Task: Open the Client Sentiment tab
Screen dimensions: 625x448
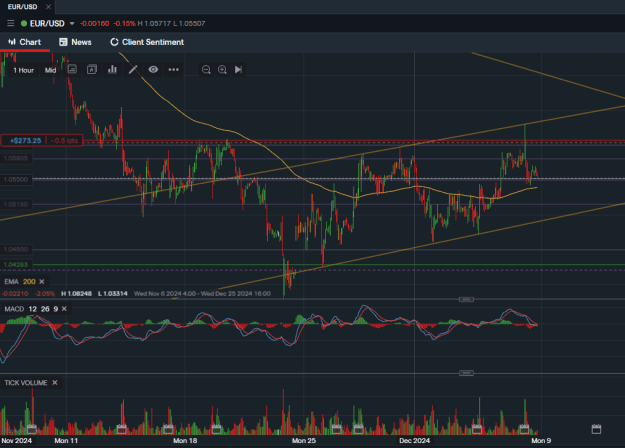Action: [147, 42]
